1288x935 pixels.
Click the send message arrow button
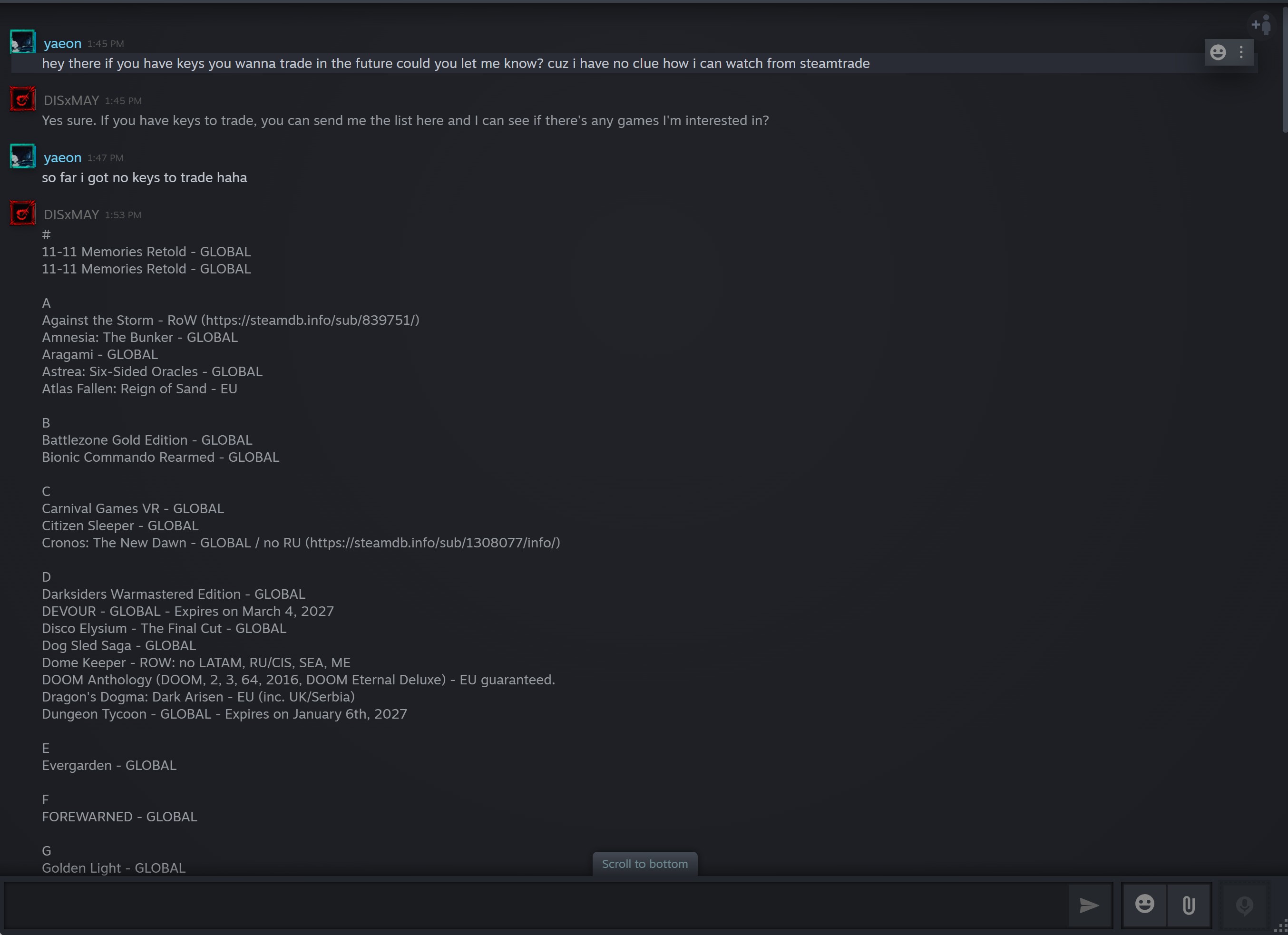click(1089, 905)
